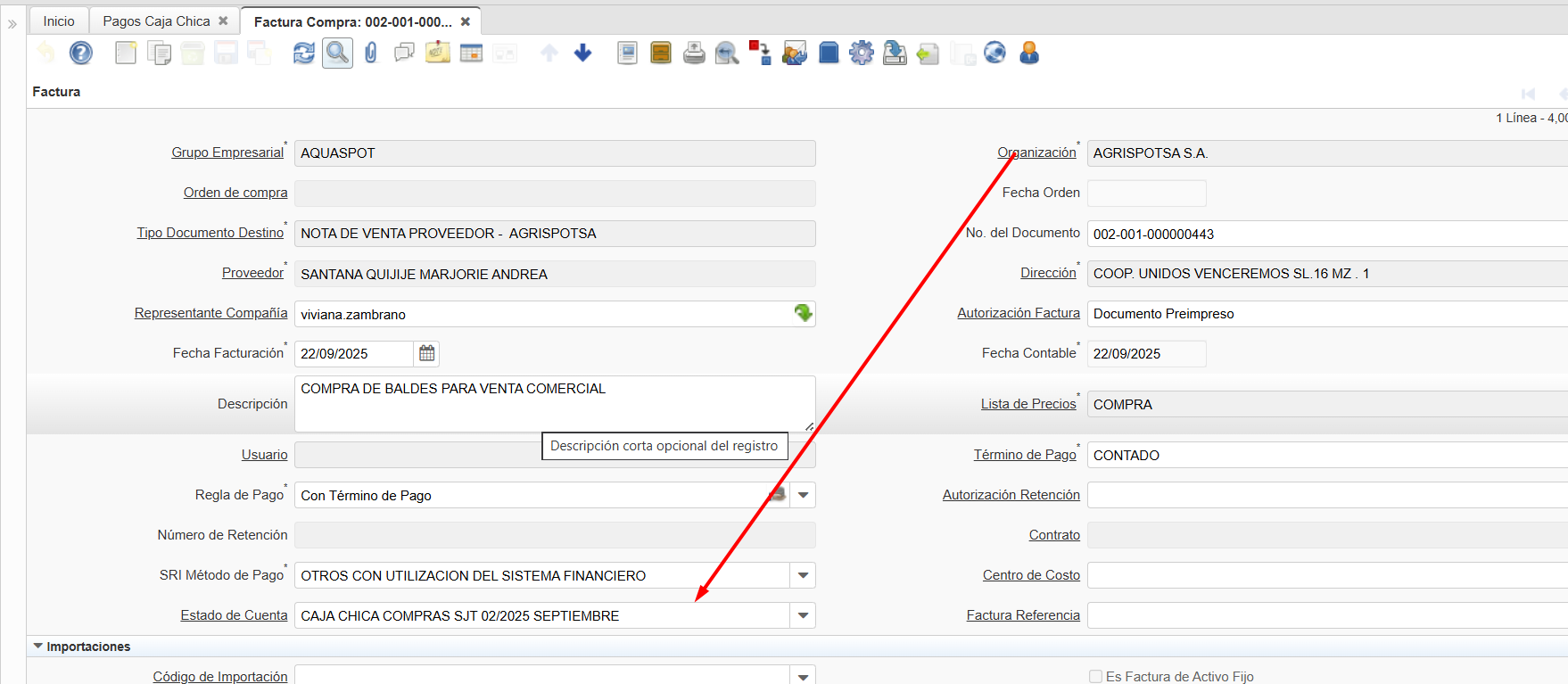This screenshot has width=1568, height=684.
Task: Go to next record with down arrow
Action: (583, 54)
